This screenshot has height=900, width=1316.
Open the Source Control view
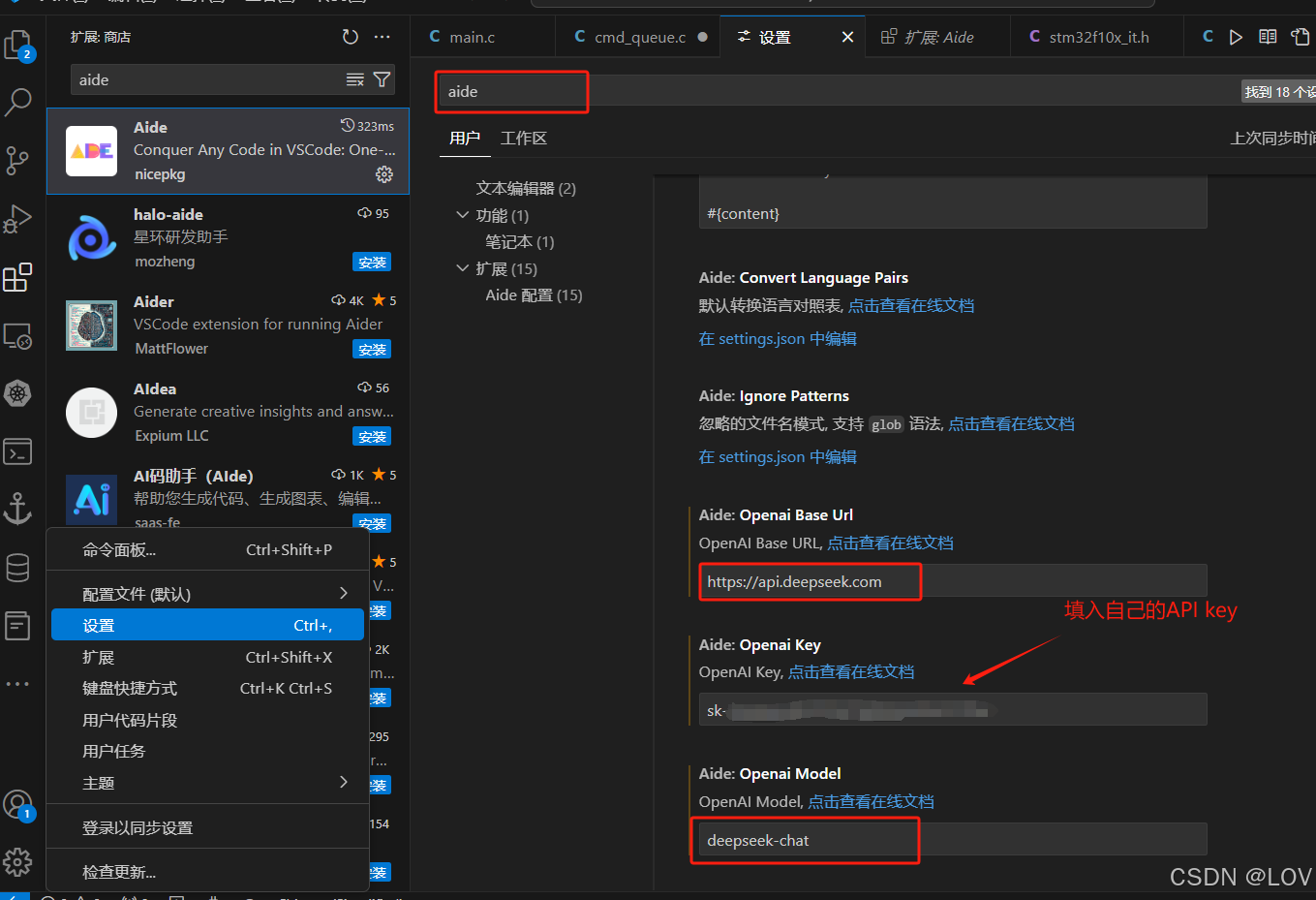[18, 160]
